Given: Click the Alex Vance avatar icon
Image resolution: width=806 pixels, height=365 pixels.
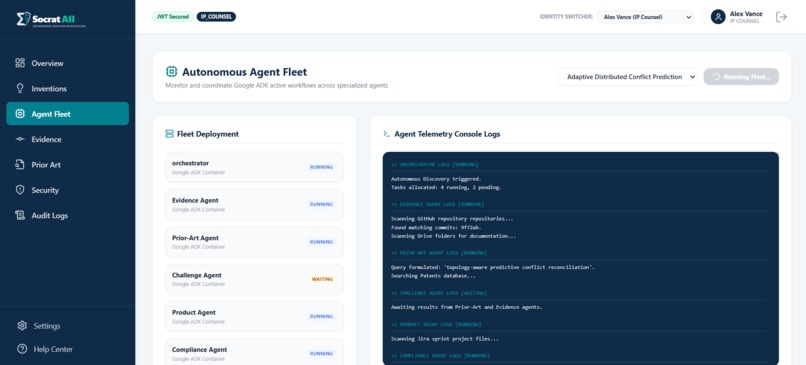Looking at the screenshot, I should coord(718,17).
